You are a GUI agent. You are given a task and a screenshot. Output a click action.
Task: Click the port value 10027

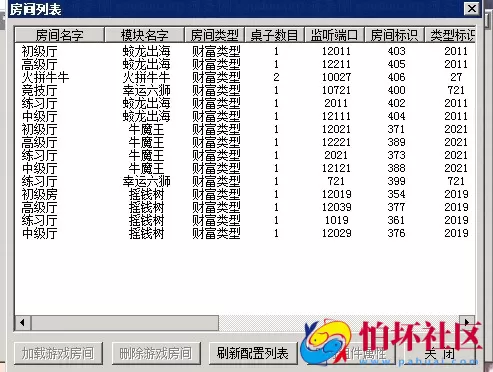pos(336,77)
